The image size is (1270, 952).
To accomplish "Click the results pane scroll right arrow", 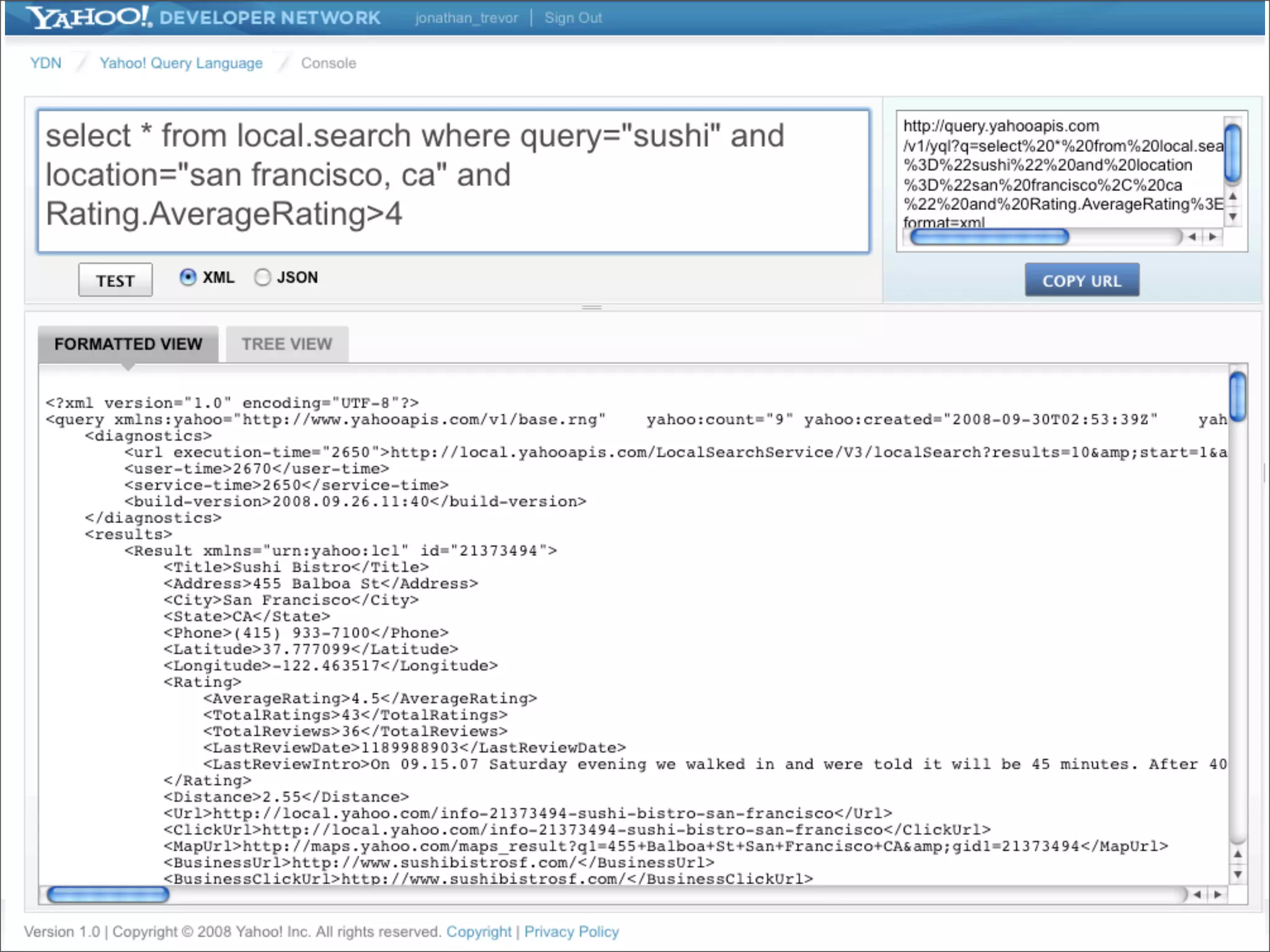I will coord(1217,894).
